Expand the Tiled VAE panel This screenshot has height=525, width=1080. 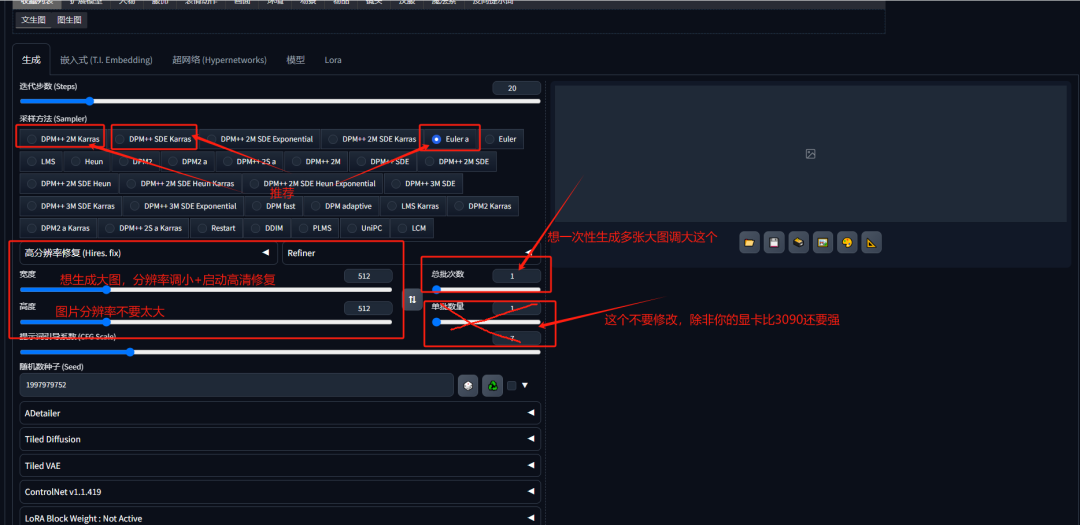pyautogui.click(x=280, y=466)
